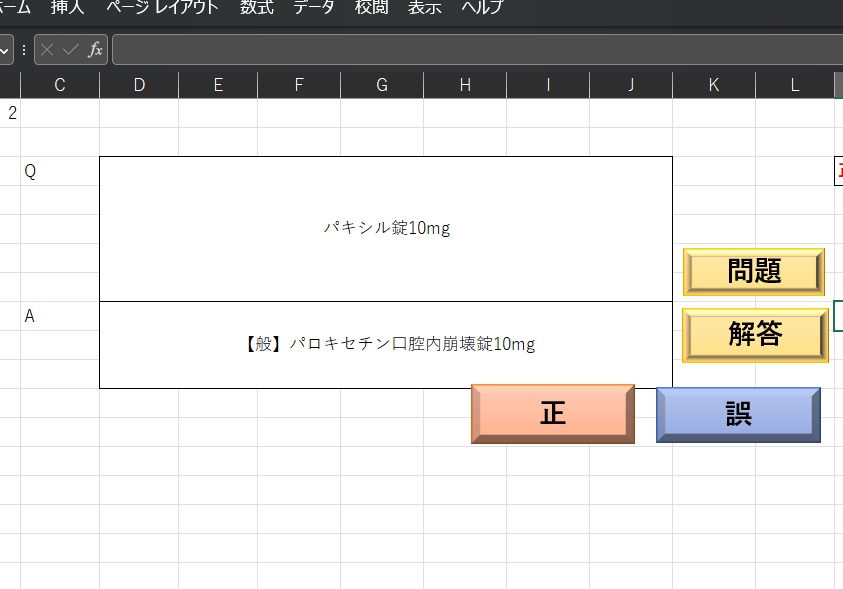
Task: Select column L header
Action: [795, 85]
